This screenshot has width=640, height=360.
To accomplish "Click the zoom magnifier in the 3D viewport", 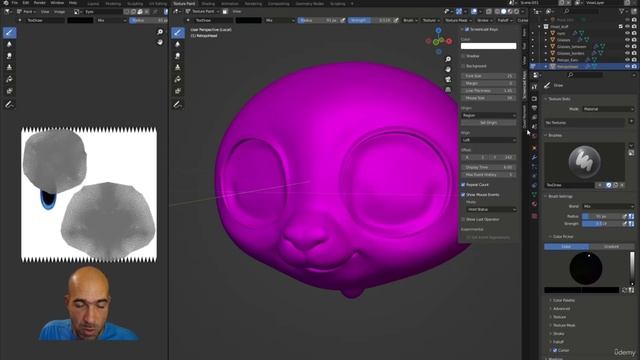I will click(448, 60).
